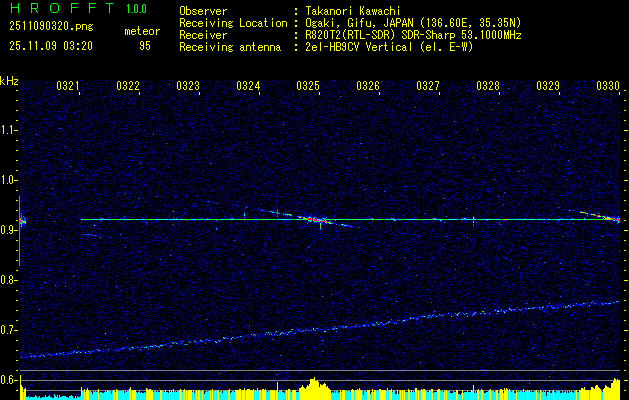
Task: Click the meteor count value 95
Action: click(x=145, y=46)
